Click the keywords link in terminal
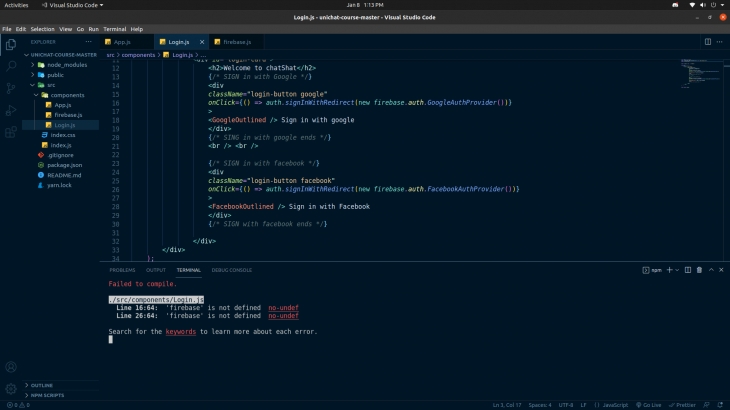This screenshot has height=410, width=730. pyautogui.click(x=181, y=332)
